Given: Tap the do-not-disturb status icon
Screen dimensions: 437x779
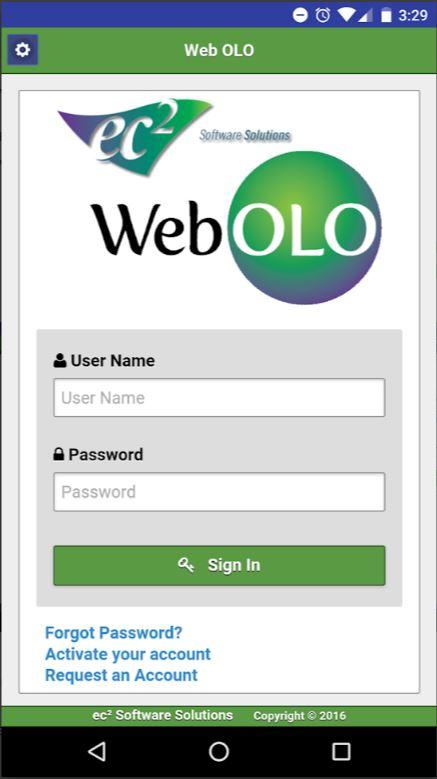Looking at the screenshot, I should click(x=300, y=15).
